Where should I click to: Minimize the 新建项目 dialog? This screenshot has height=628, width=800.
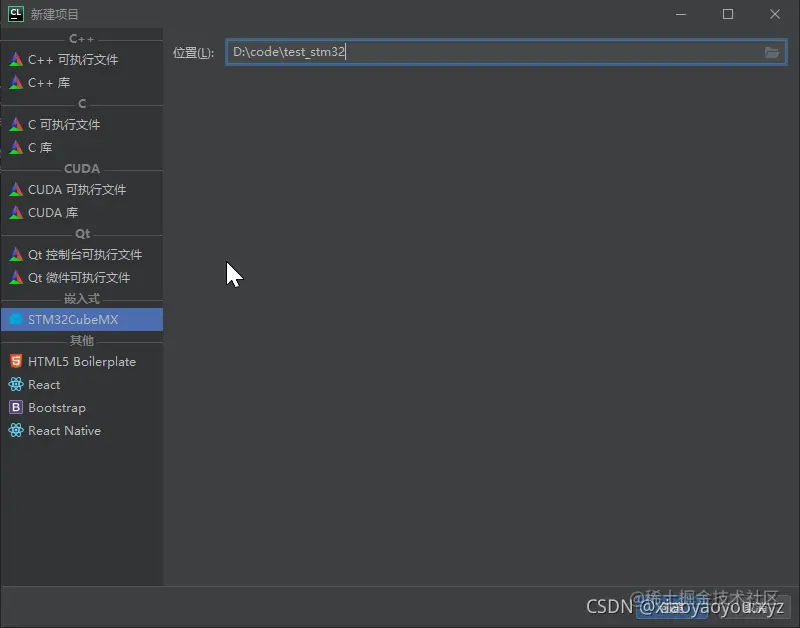tap(681, 14)
